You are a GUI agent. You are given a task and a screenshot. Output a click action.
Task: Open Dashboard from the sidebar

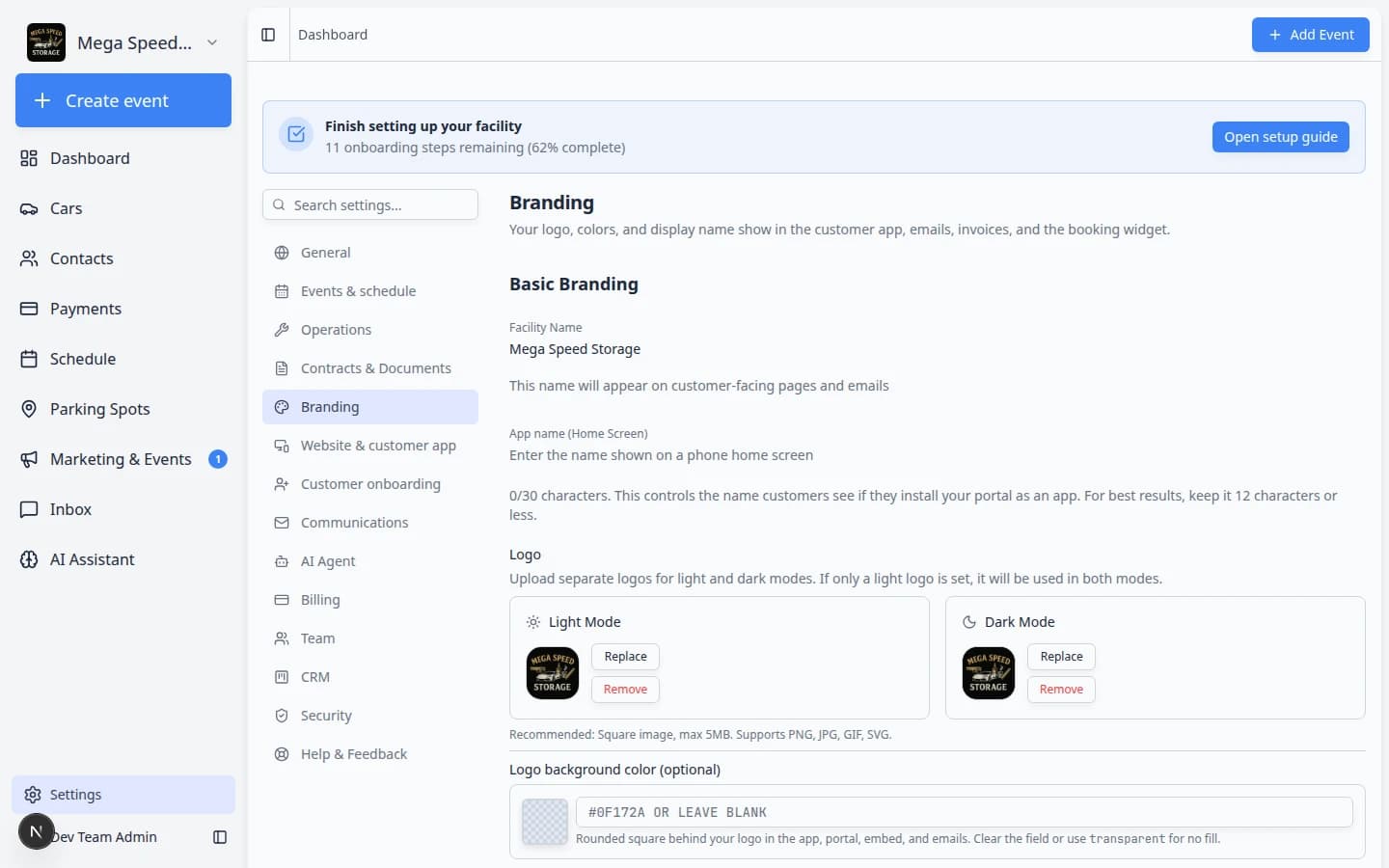(x=123, y=158)
